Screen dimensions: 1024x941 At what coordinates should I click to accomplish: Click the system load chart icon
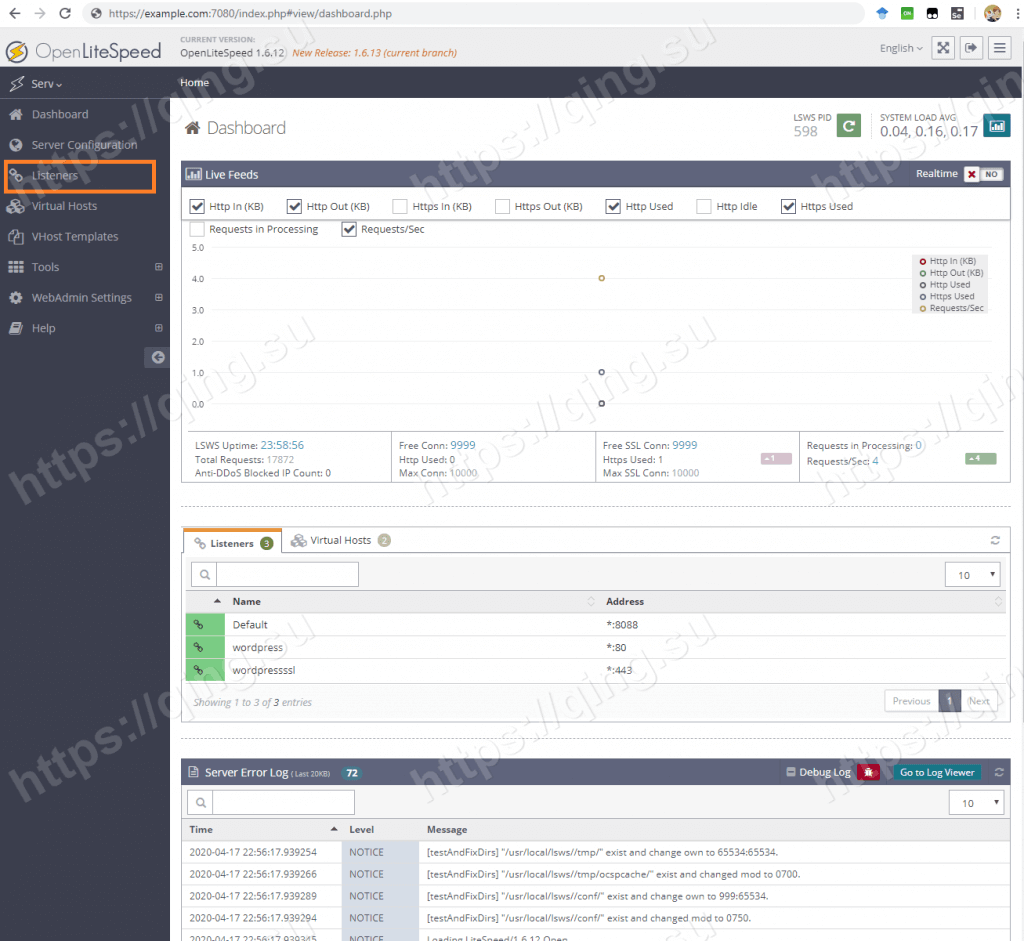pos(997,126)
